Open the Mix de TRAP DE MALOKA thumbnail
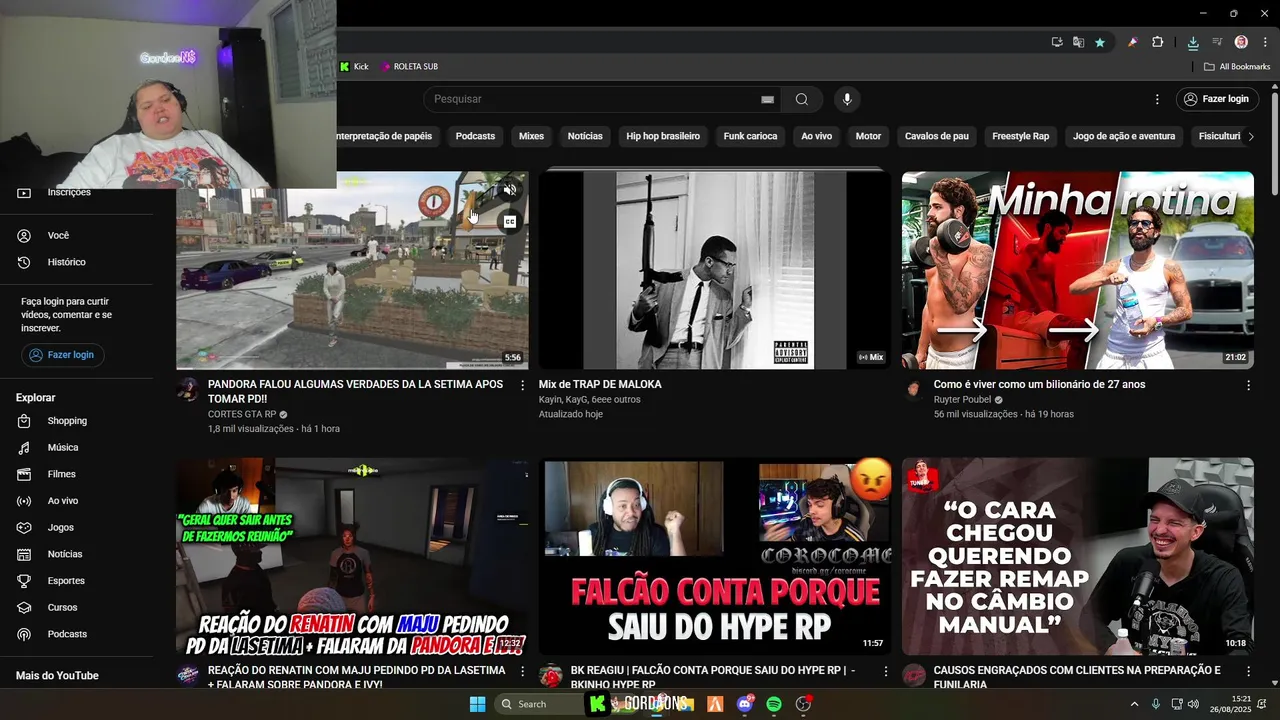The image size is (1280, 720). (x=714, y=270)
